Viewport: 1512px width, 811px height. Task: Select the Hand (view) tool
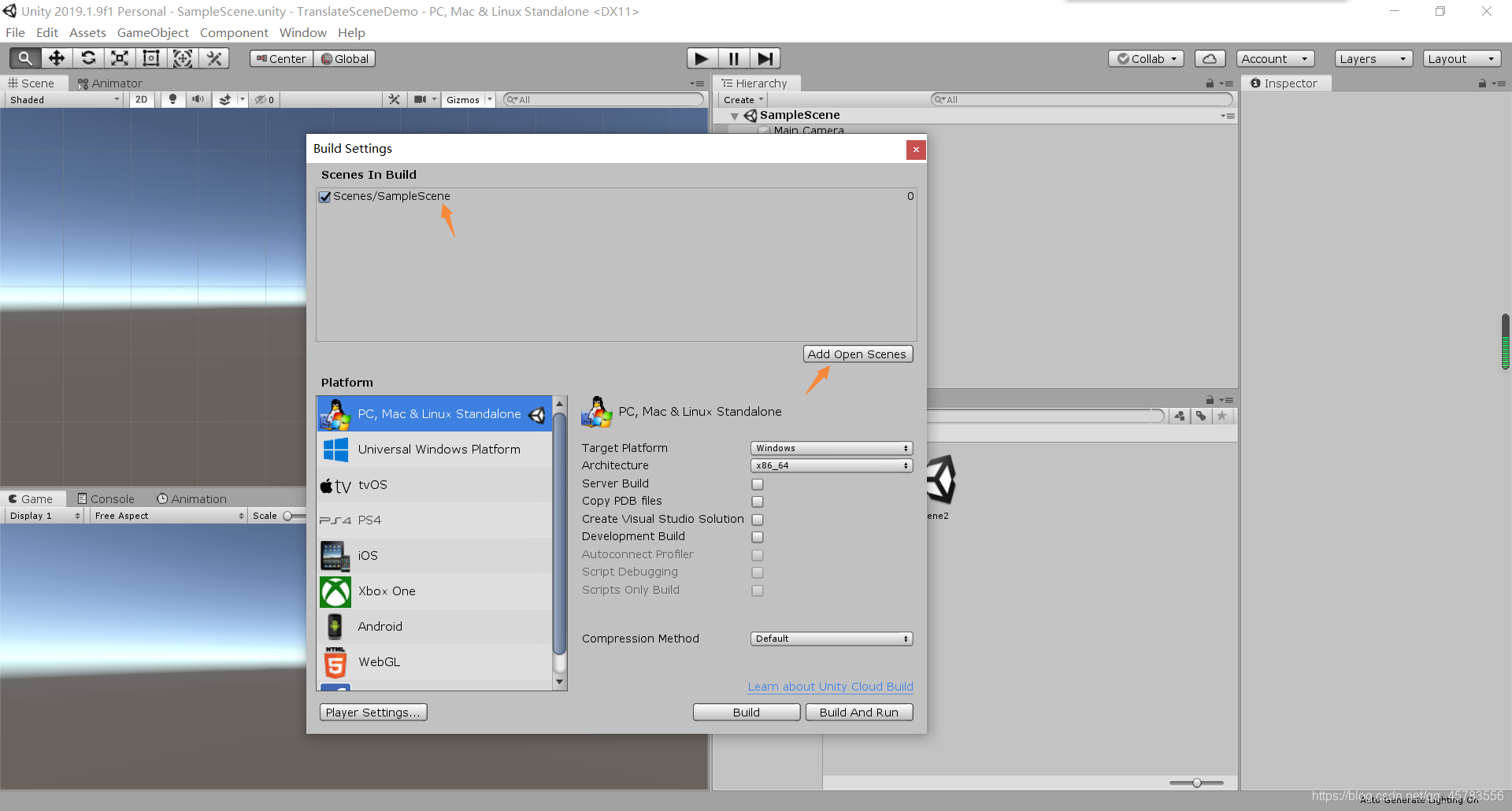(25, 58)
